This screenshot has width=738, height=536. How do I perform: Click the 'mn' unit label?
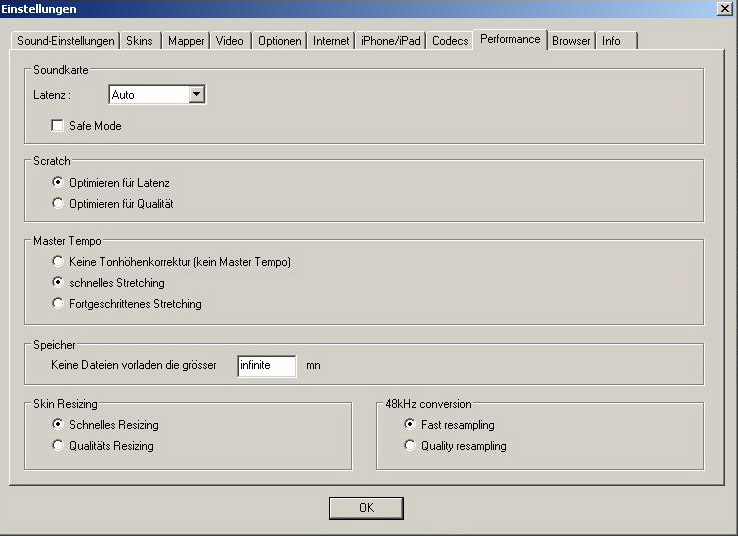313,366
